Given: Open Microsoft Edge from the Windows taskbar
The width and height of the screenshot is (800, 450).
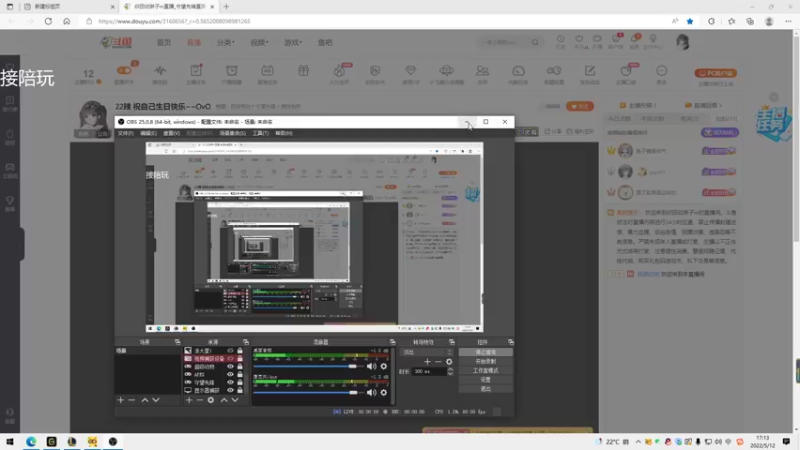Looking at the screenshot, I should tap(31, 441).
